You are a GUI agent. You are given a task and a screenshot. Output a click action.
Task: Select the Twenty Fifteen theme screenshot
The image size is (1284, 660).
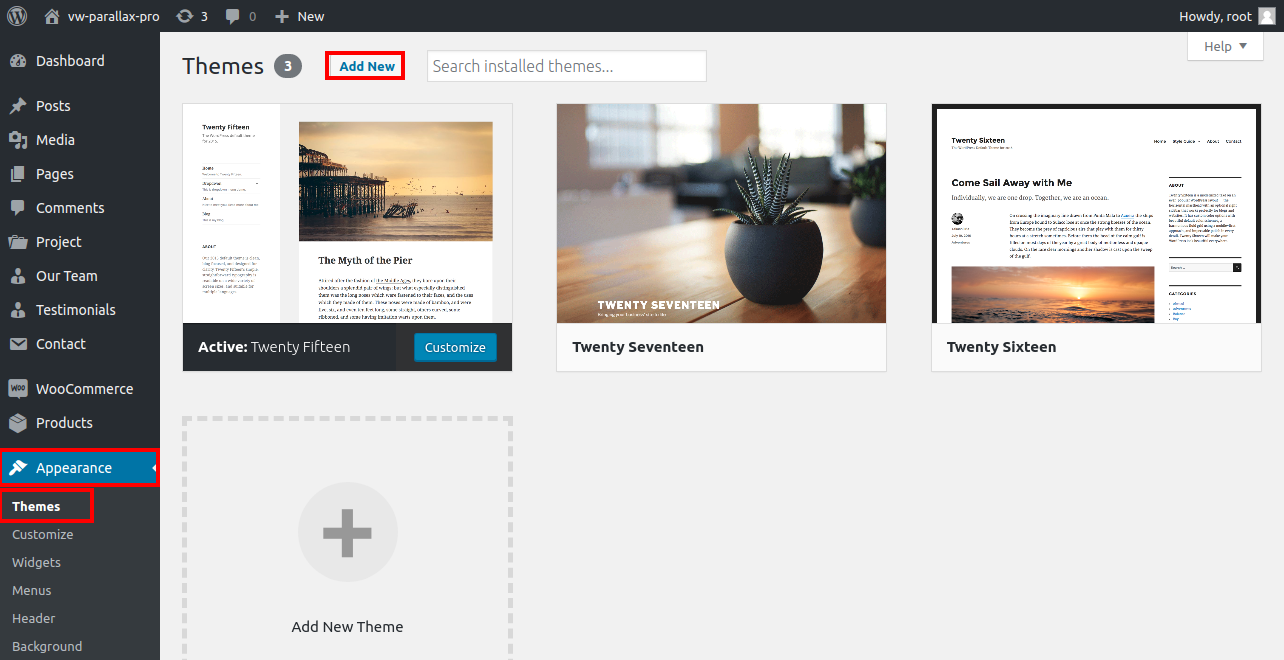347,213
